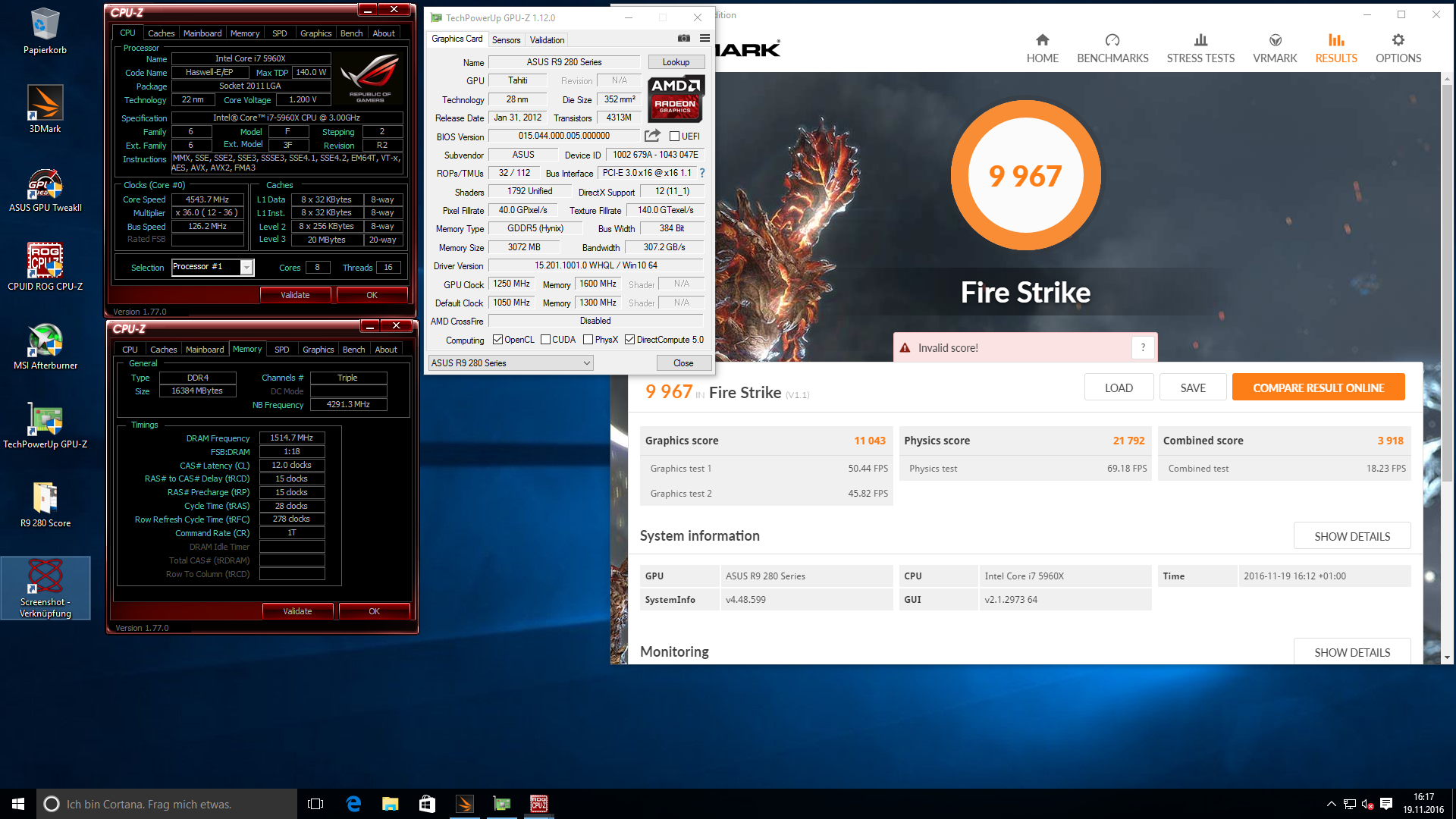Open 3DMark OPTIONS gear

(x=1398, y=49)
